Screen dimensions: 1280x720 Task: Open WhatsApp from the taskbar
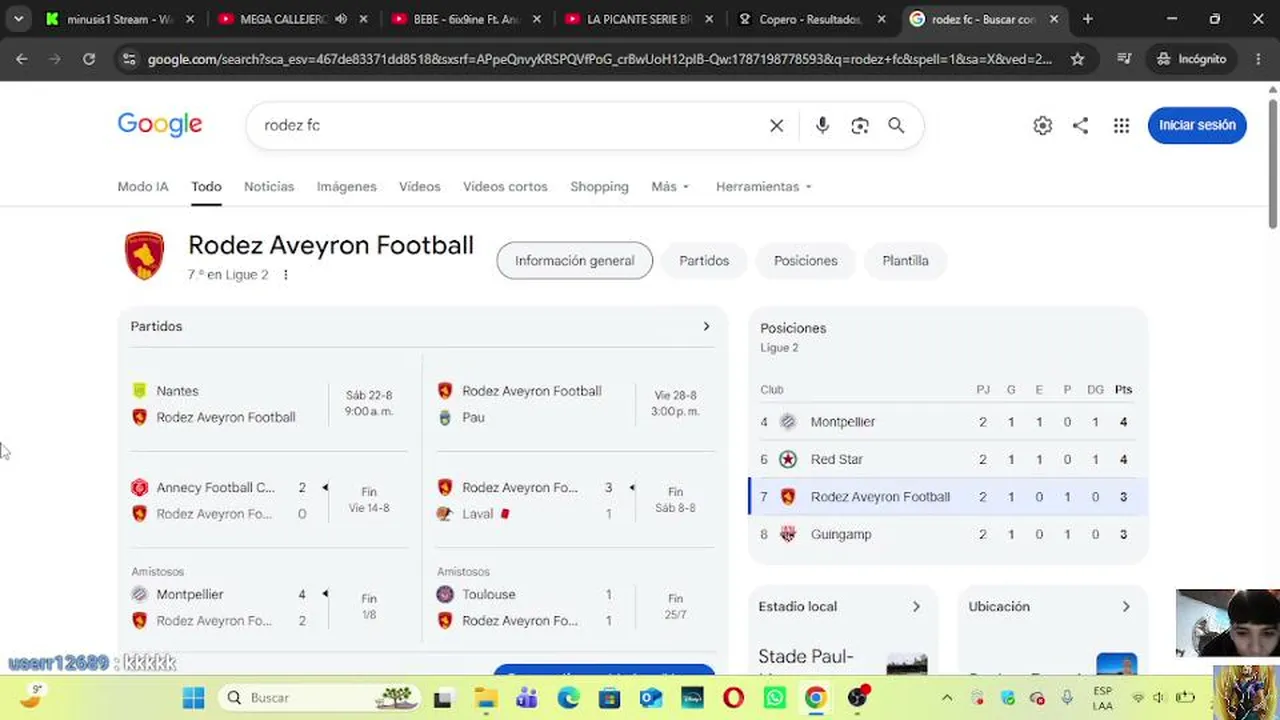[774, 697]
